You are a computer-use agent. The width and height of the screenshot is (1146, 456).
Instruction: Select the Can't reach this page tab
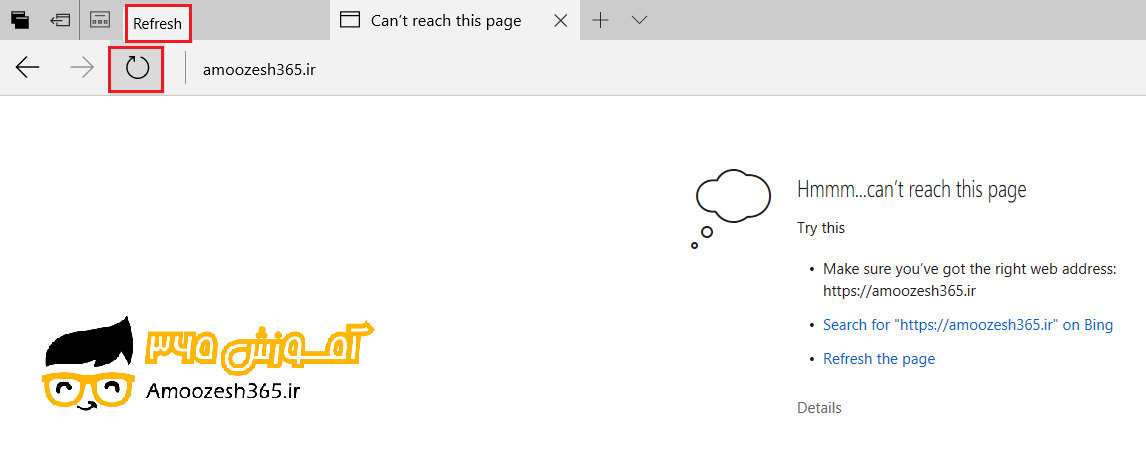click(x=455, y=20)
